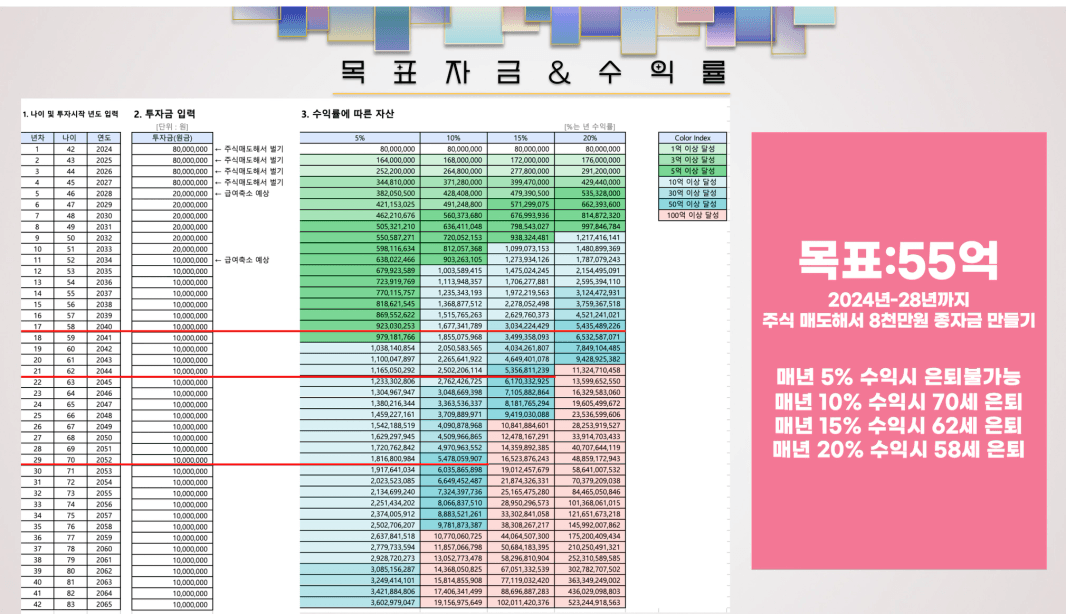This screenshot has width=1066, height=614.
Task: Select the 연도 column header
Action: (105, 137)
